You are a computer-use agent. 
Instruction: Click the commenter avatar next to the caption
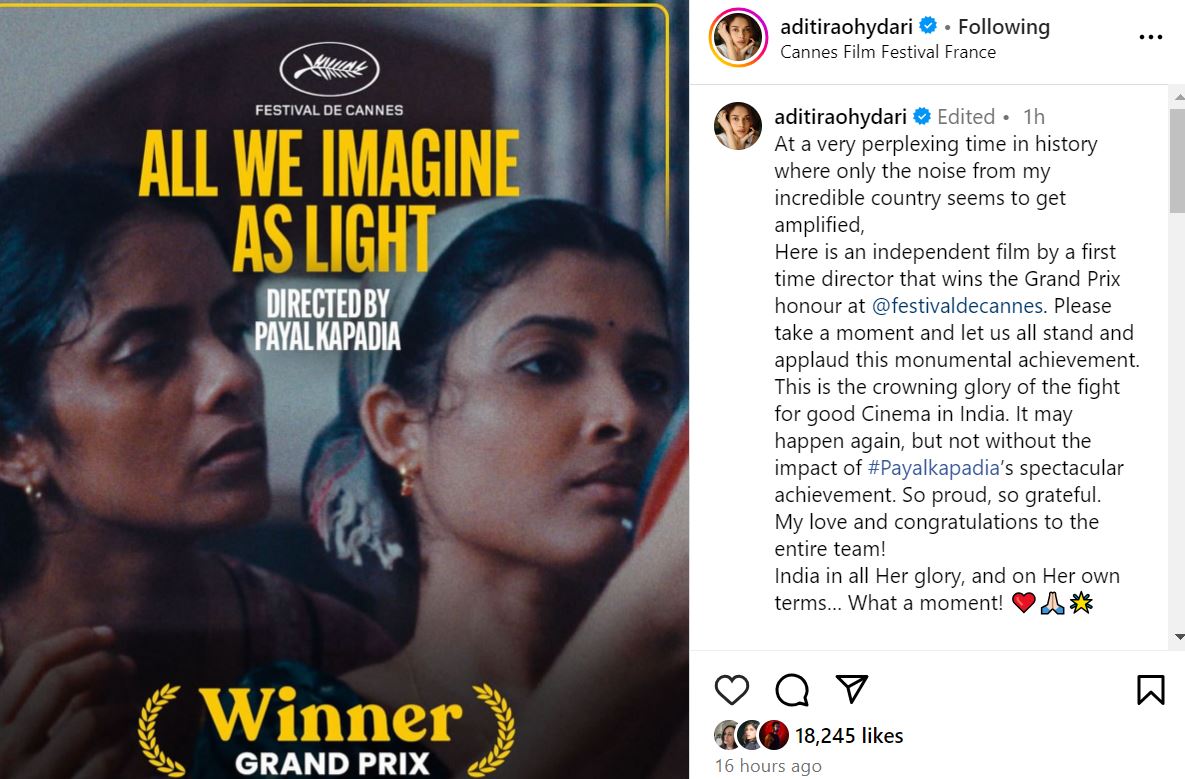point(738,125)
